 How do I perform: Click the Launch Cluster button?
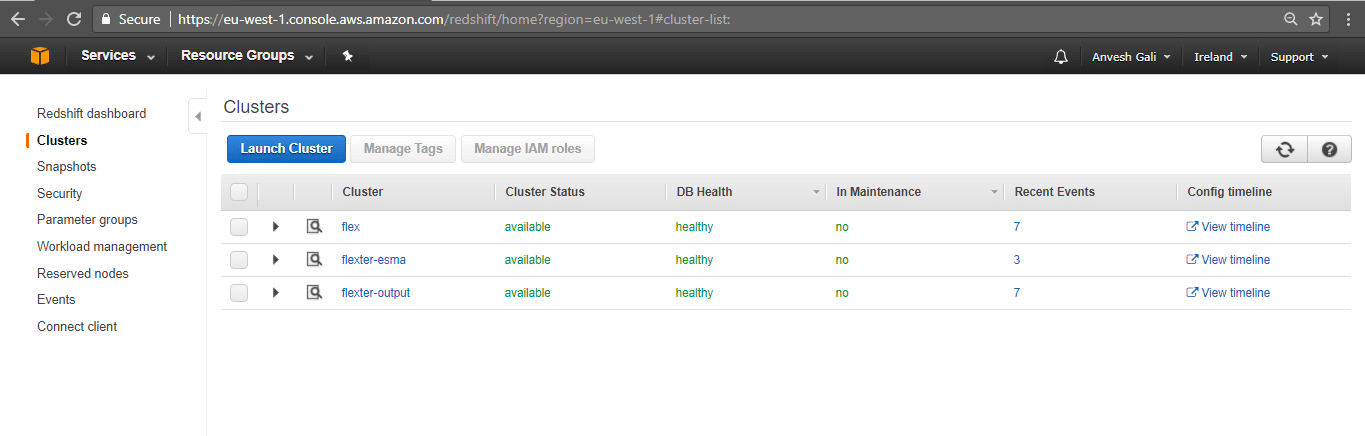click(287, 149)
